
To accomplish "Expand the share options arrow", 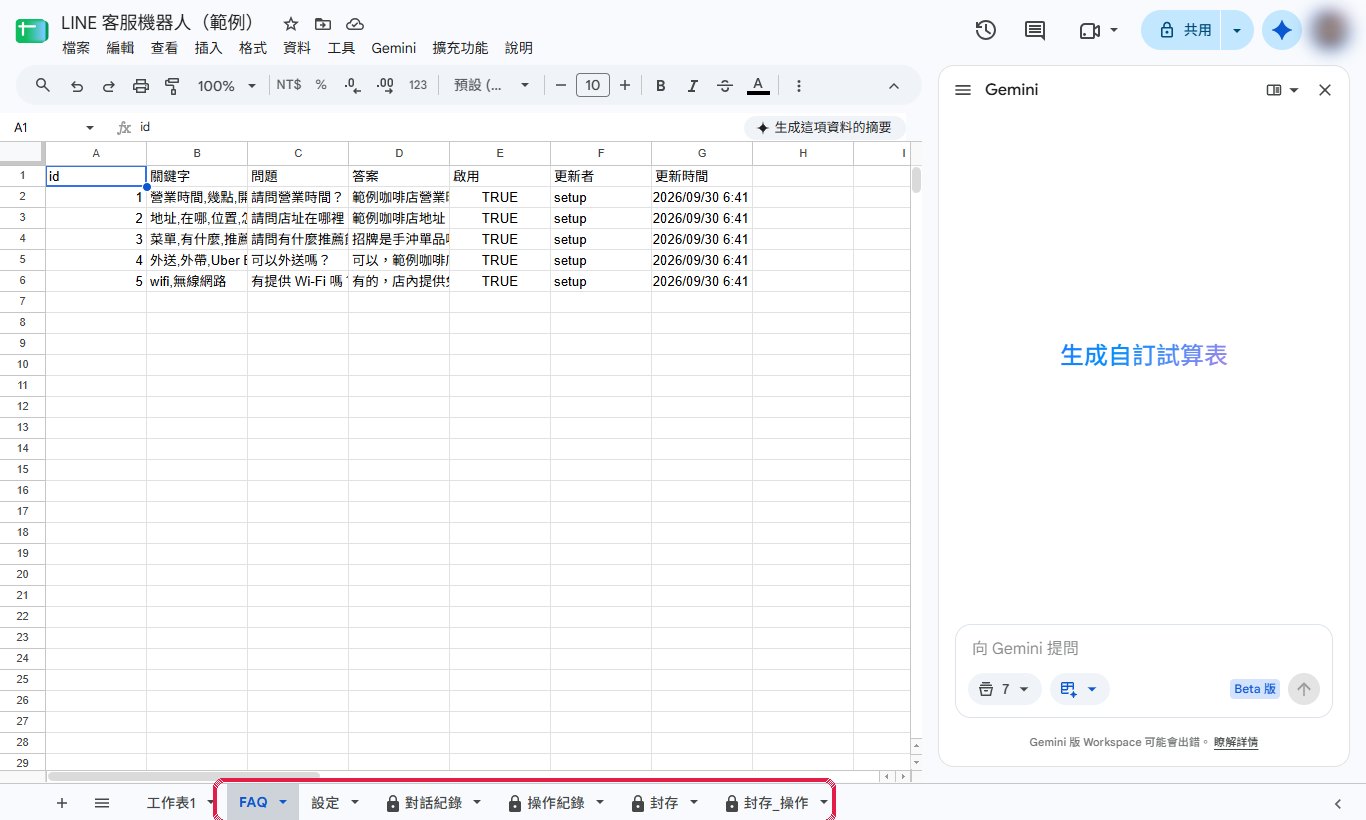I will click(1237, 31).
